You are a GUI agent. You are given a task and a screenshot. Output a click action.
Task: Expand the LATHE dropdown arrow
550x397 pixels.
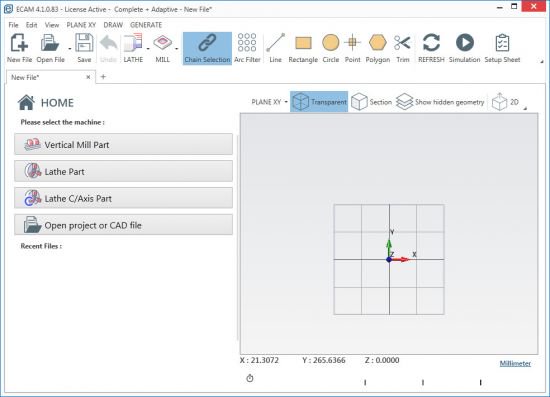pos(148,49)
